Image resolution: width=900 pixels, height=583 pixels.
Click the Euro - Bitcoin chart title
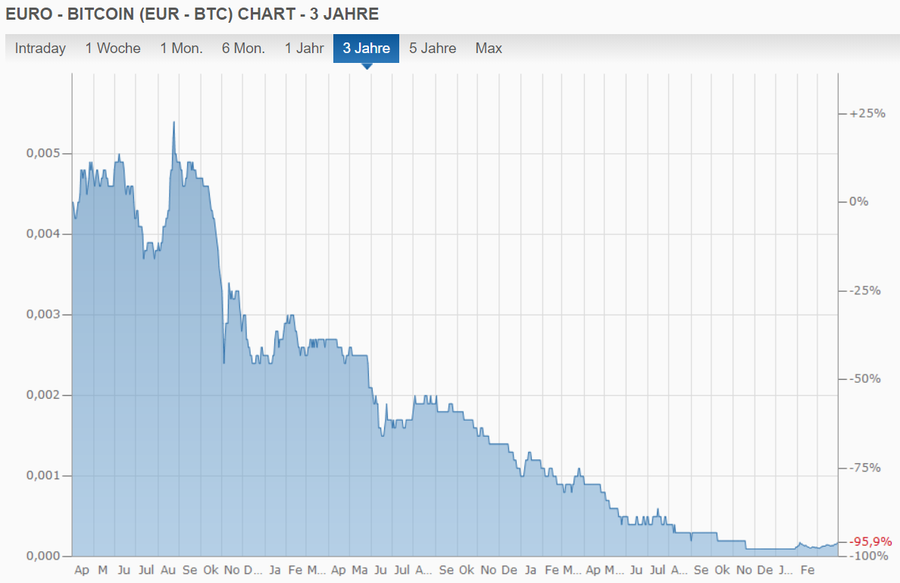(x=193, y=14)
